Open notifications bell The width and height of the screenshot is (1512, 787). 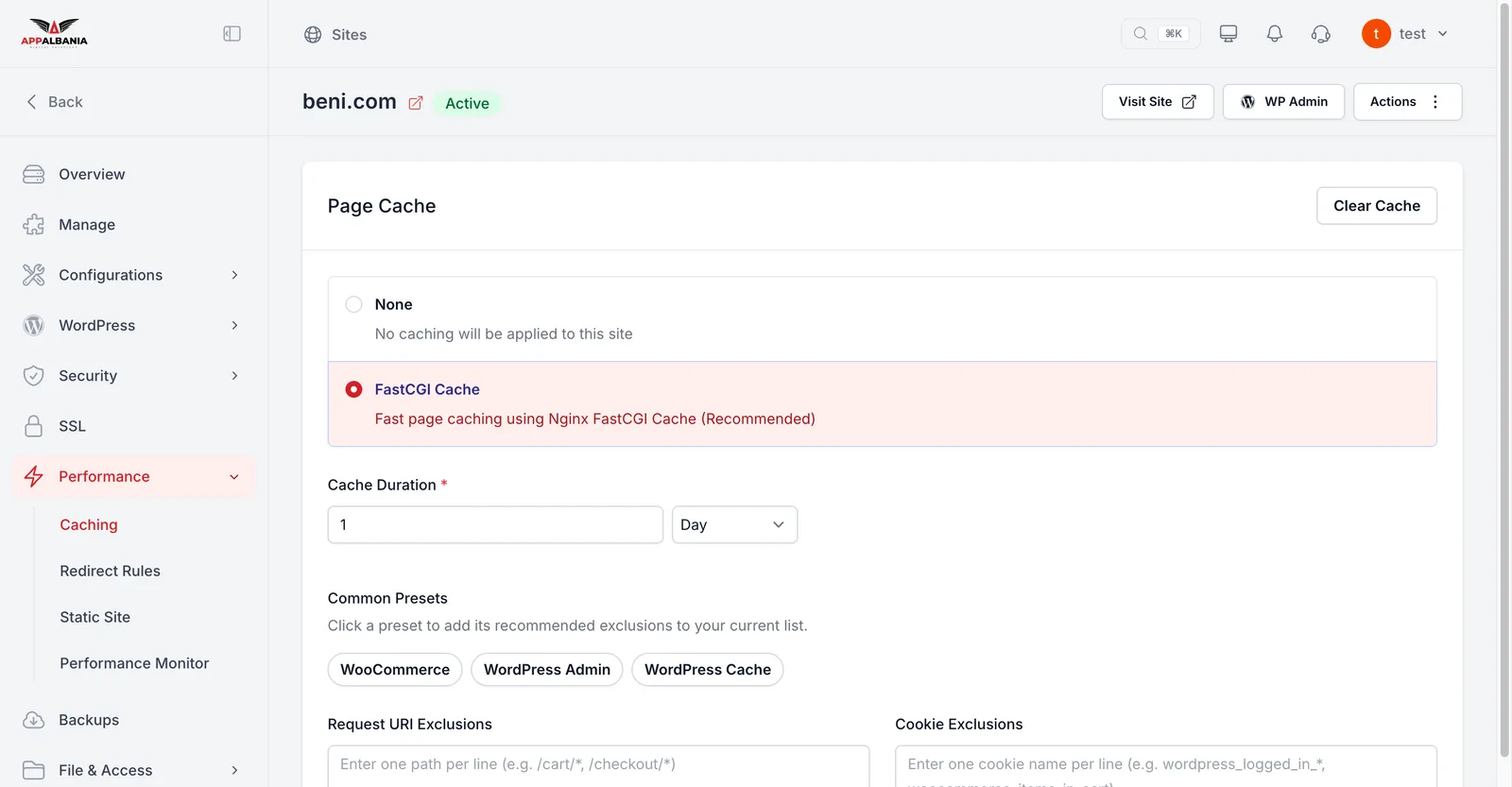pyautogui.click(x=1275, y=34)
